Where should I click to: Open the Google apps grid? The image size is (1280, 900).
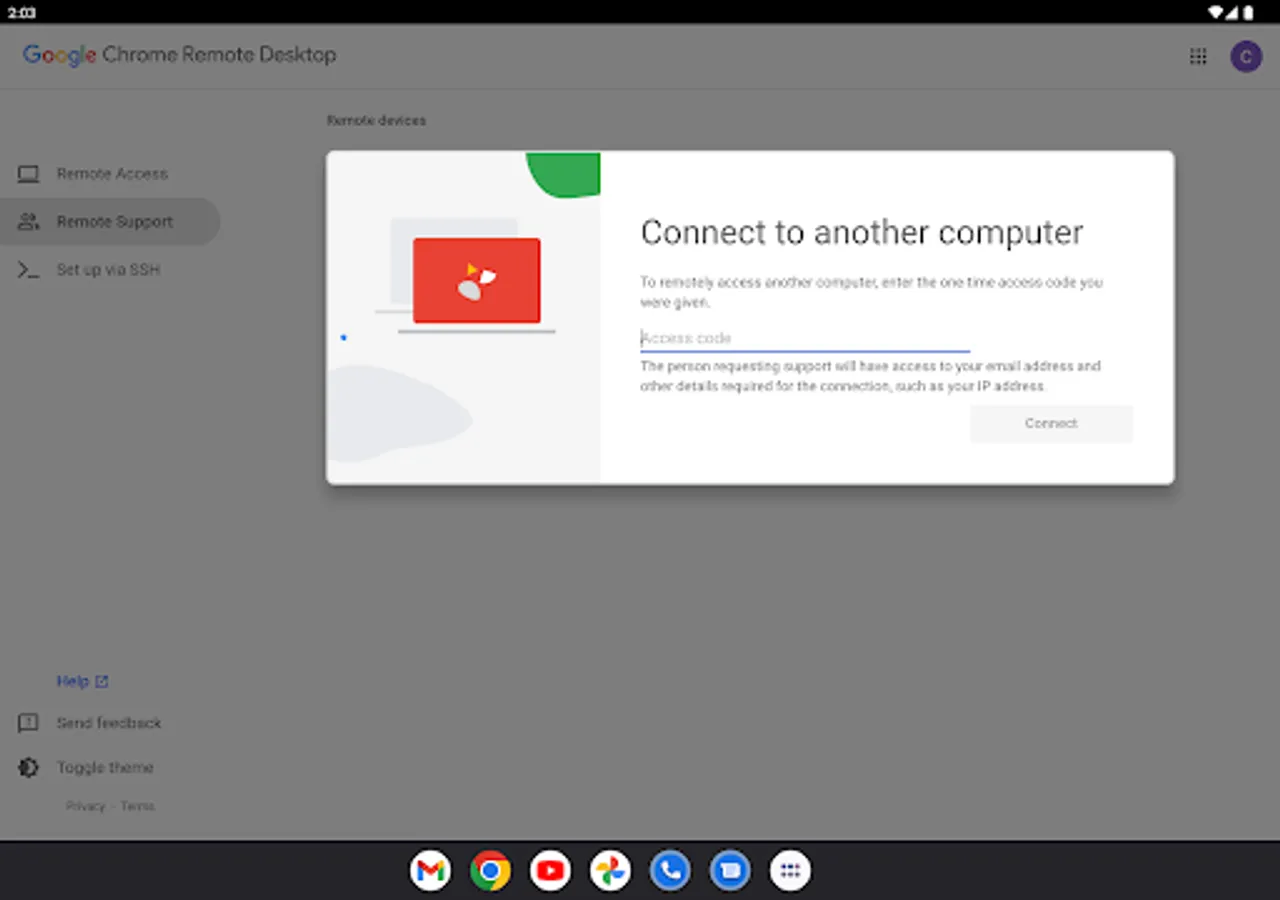coord(1198,56)
